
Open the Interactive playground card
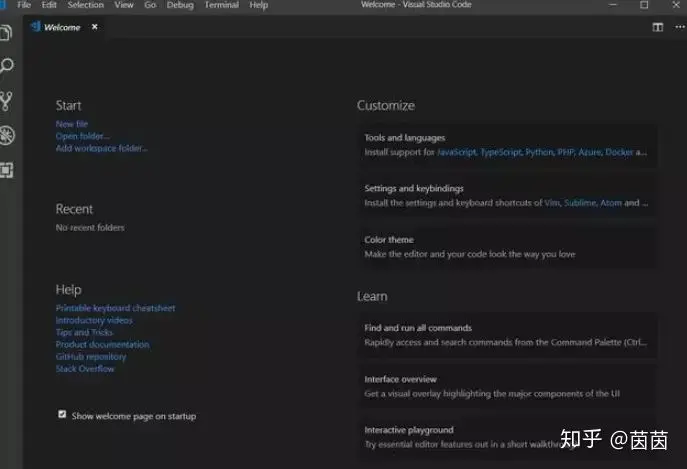[x=508, y=437]
